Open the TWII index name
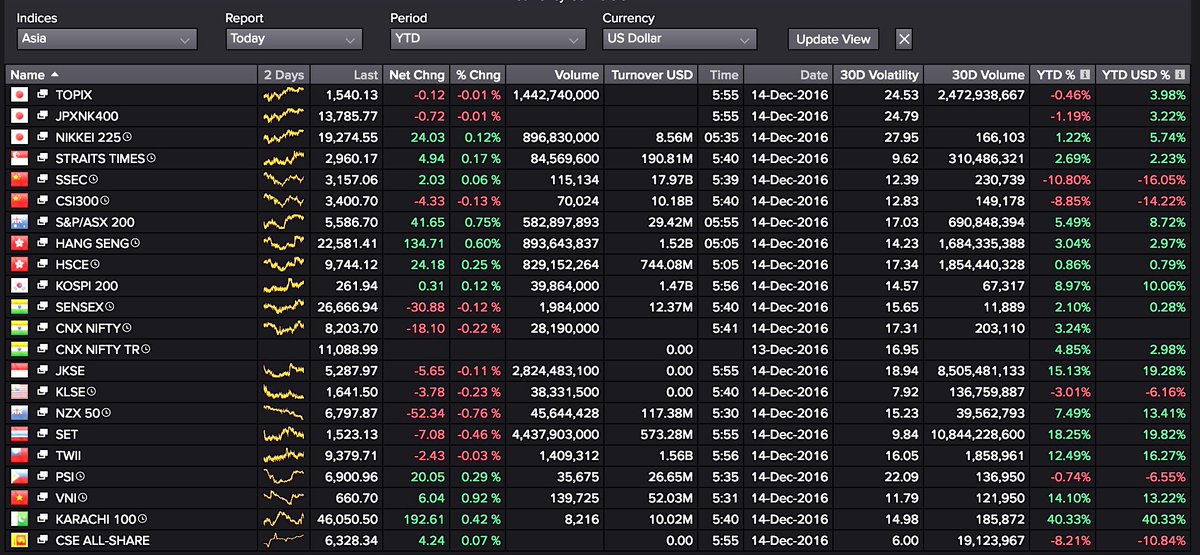The image size is (1200, 555). pyautogui.click(x=67, y=455)
